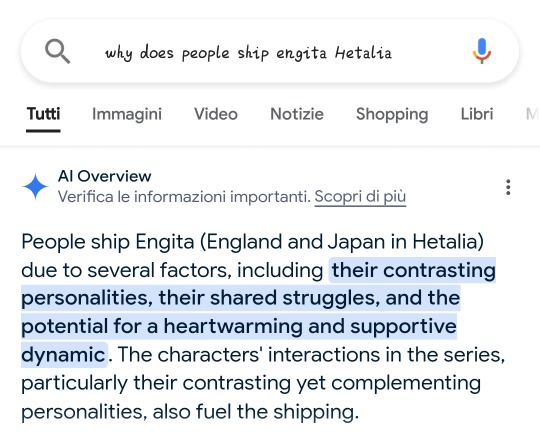Open the three-dot AI Overview options menu
Screen dimensions: 540x444
[x=508, y=187]
